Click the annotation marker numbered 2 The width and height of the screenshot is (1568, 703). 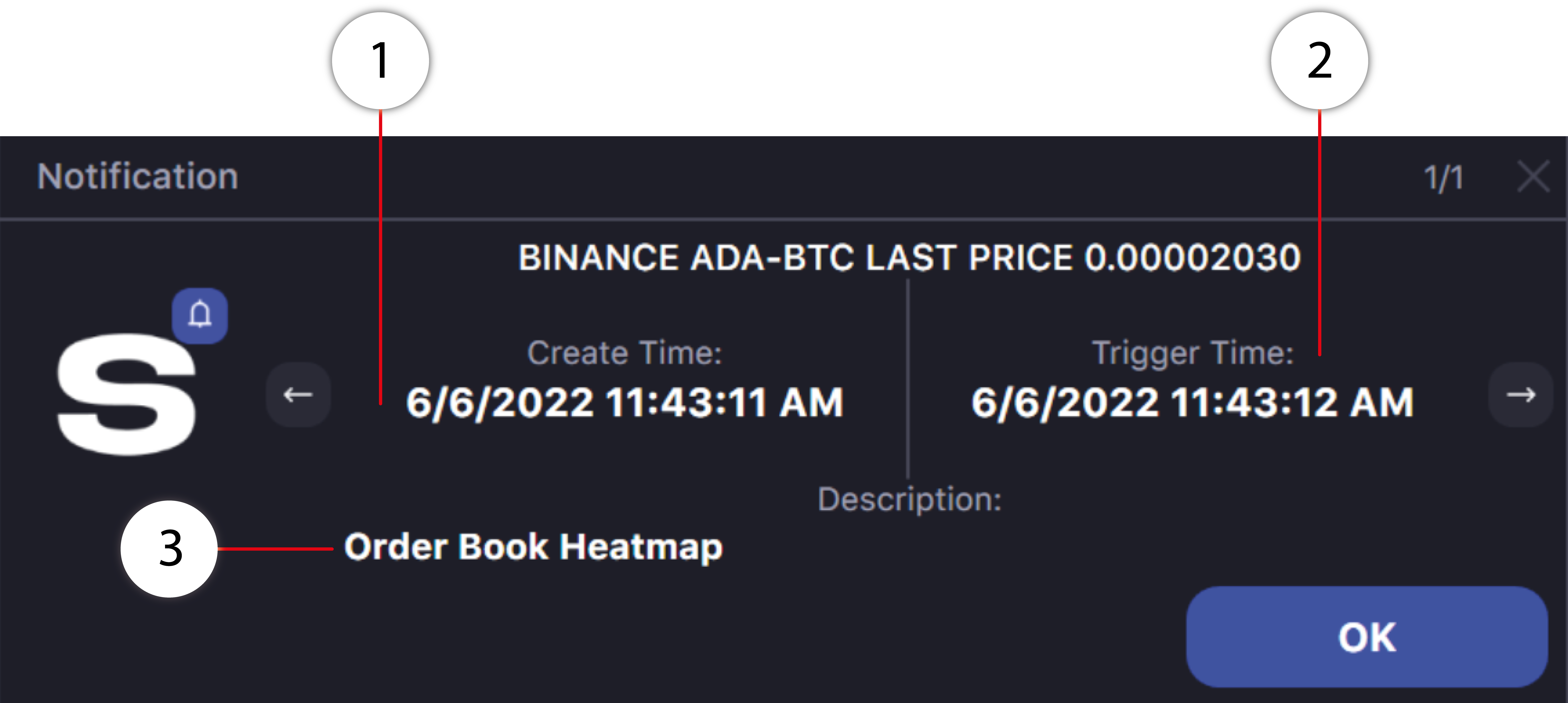coord(1319,61)
